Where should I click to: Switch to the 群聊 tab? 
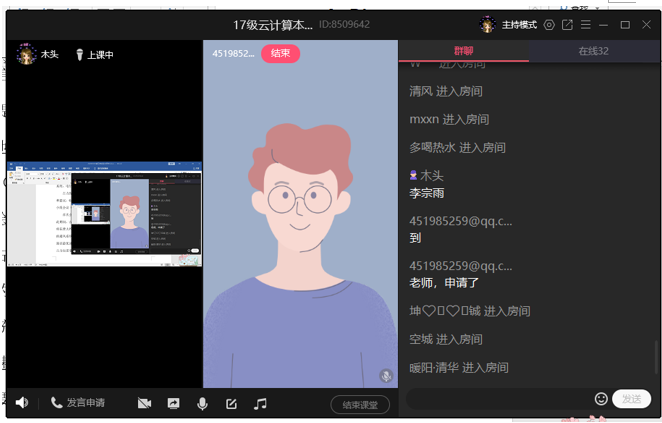click(463, 51)
